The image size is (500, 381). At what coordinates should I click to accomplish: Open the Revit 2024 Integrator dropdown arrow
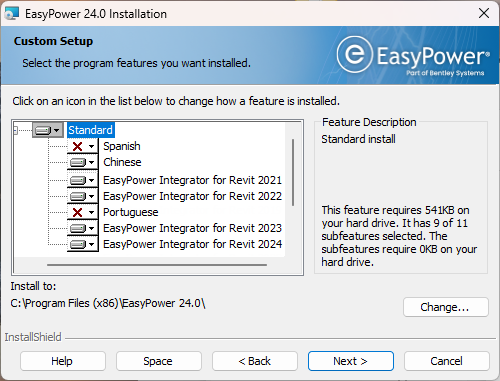pyautogui.click(x=91, y=244)
